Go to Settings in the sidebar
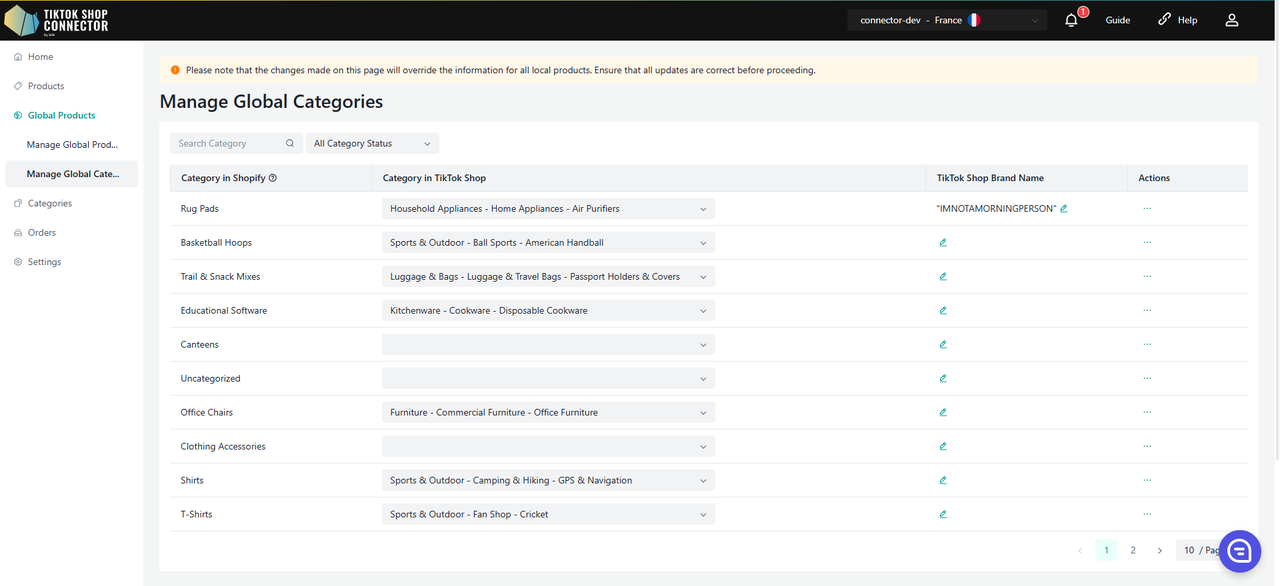Screen dimensions: 1280x586 pos(44,262)
